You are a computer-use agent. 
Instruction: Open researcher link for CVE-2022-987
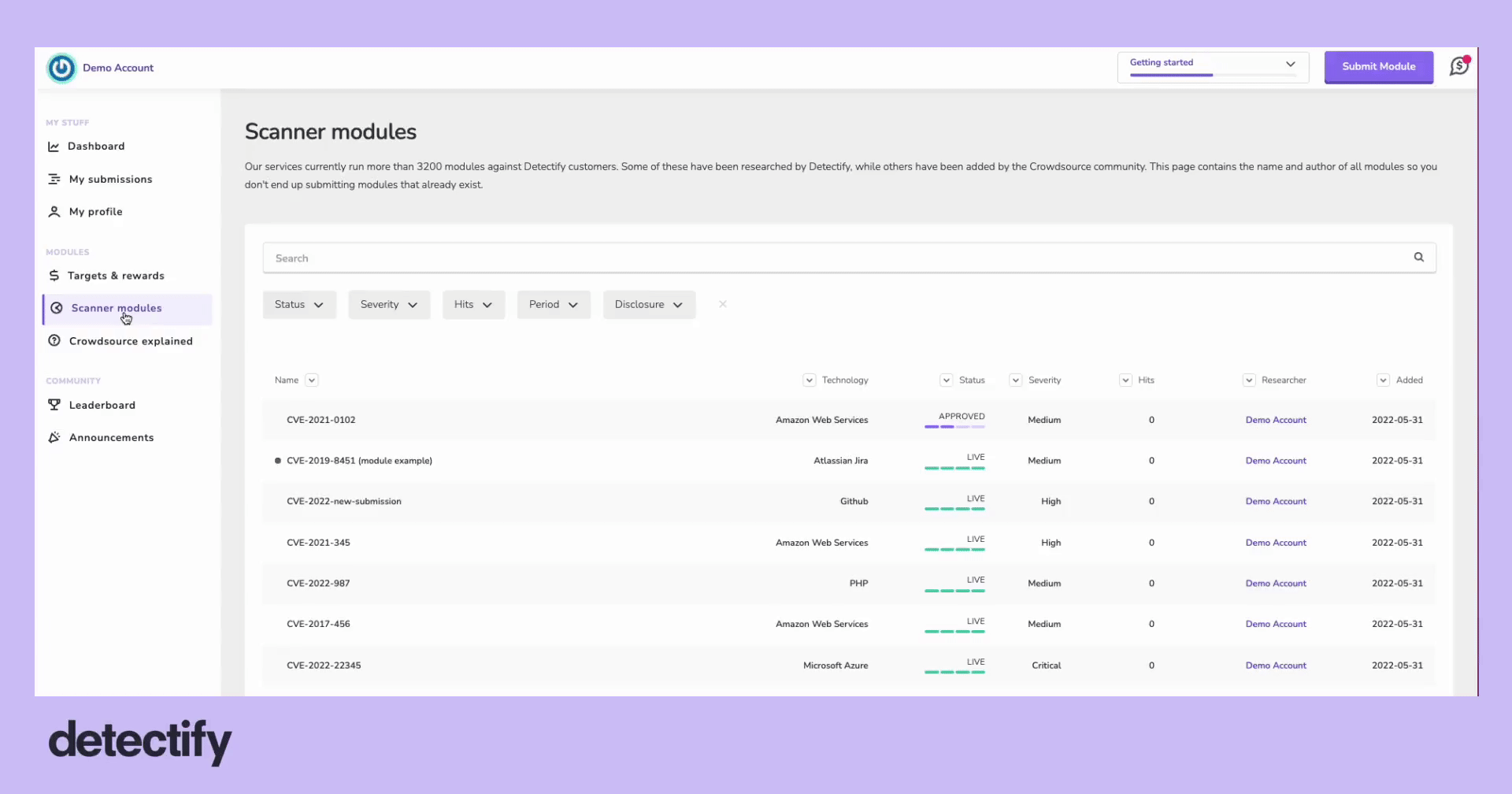coord(1276,584)
